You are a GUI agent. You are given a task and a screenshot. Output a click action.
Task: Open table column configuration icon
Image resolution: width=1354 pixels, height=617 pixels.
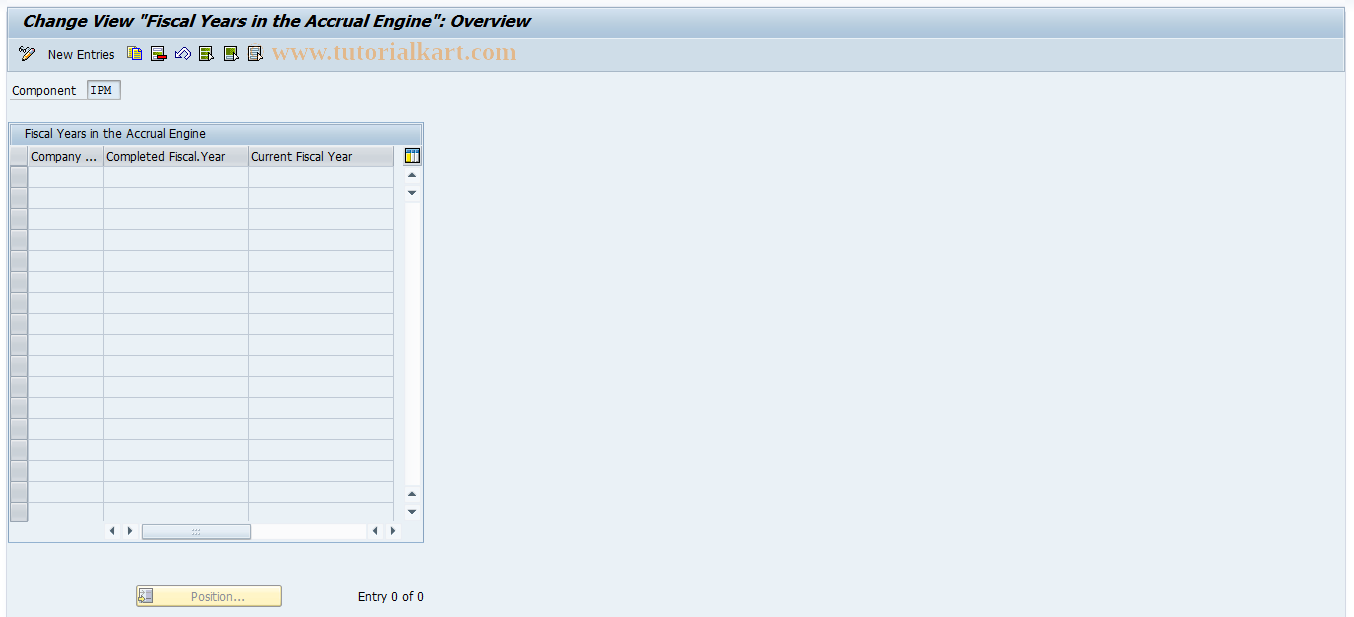tap(412, 156)
